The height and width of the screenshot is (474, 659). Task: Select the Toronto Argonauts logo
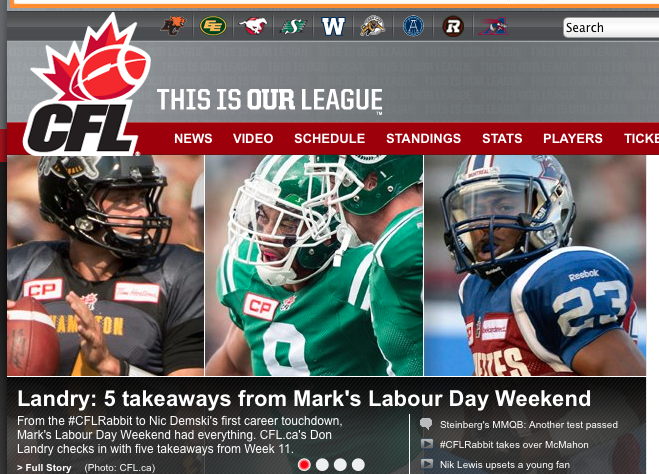tap(413, 26)
